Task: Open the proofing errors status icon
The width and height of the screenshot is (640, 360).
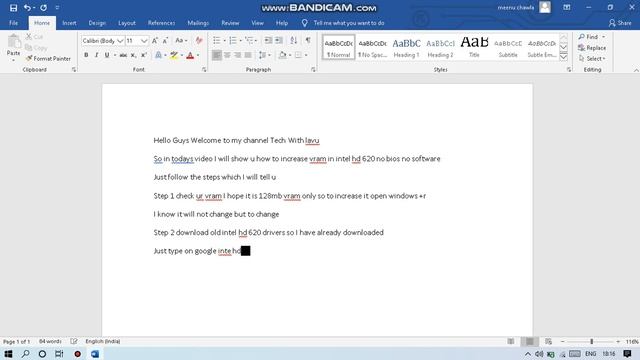Action: (x=73, y=341)
